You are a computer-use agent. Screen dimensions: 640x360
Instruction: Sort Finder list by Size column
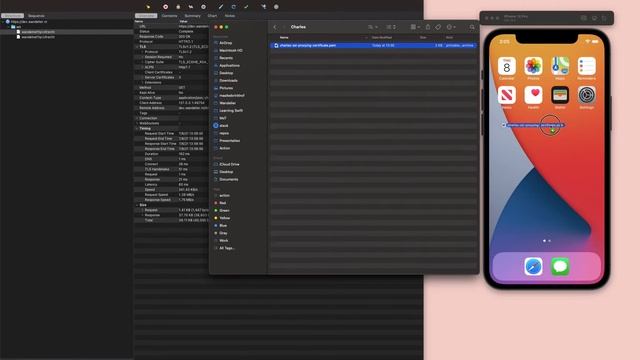pos(423,38)
